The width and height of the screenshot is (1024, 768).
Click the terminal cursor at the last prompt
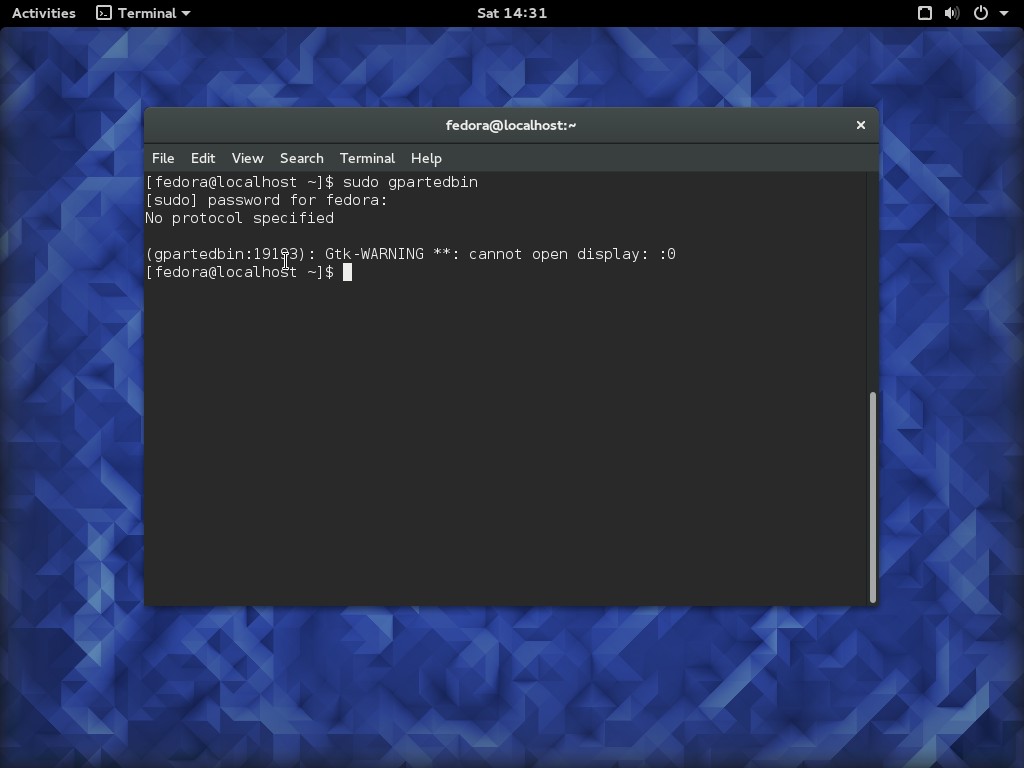click(x=347, y=272)
